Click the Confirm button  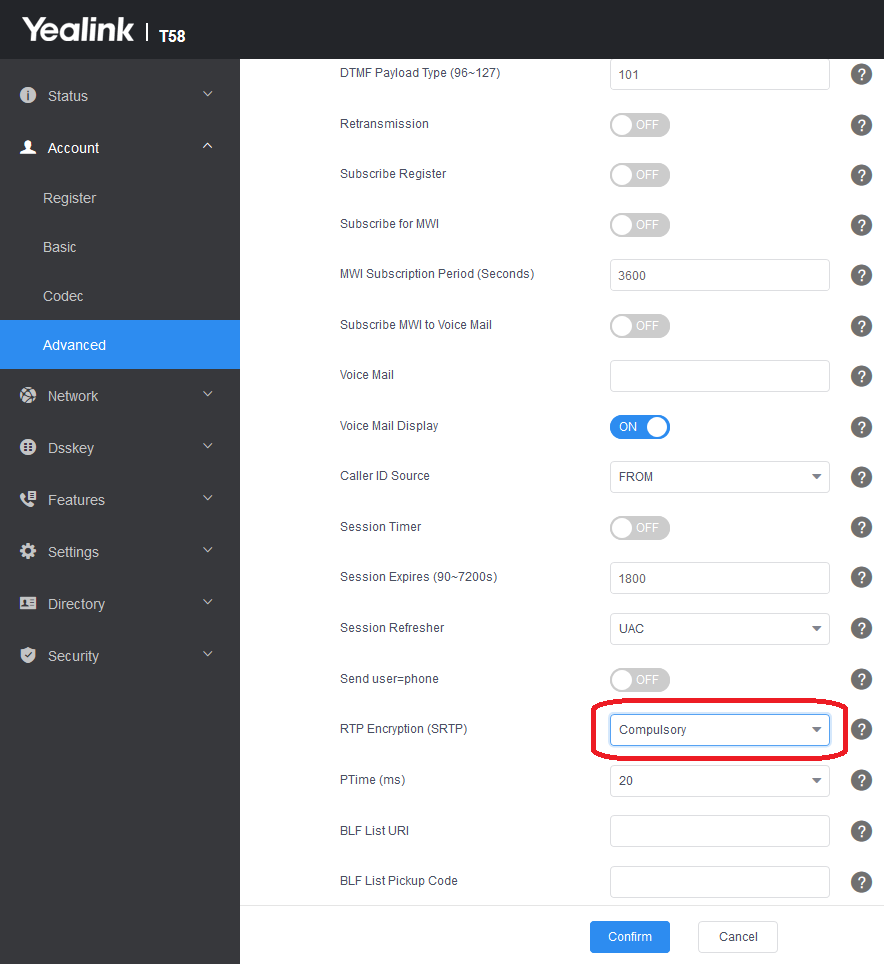tap(630, 937)
